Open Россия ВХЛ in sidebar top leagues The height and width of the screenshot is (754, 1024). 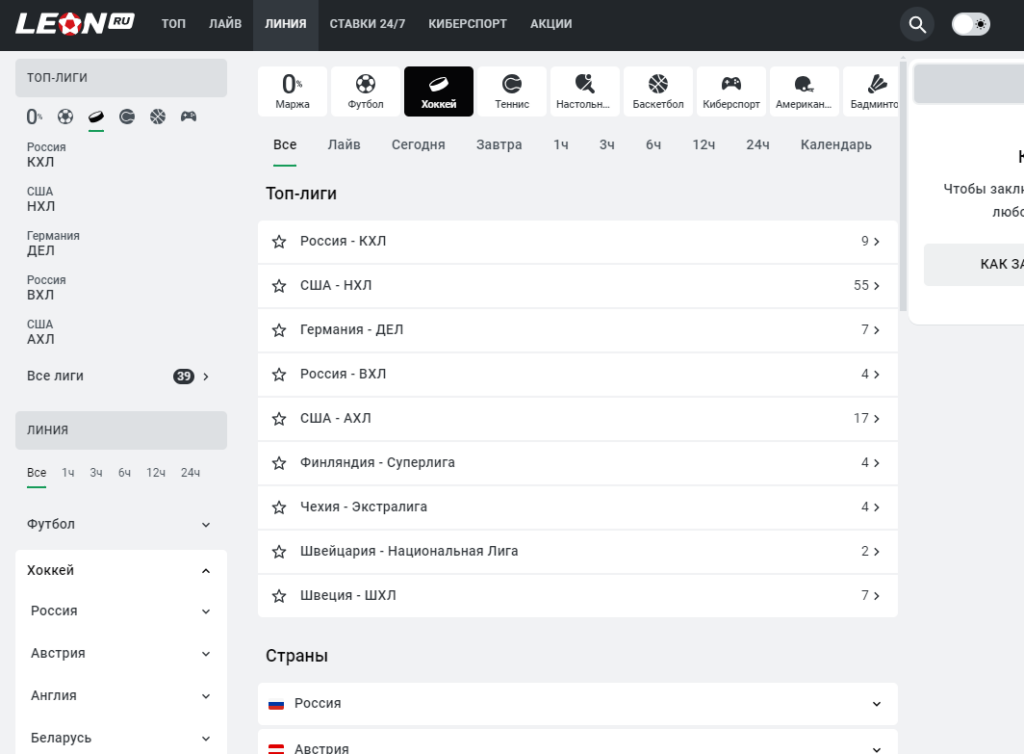47,288
